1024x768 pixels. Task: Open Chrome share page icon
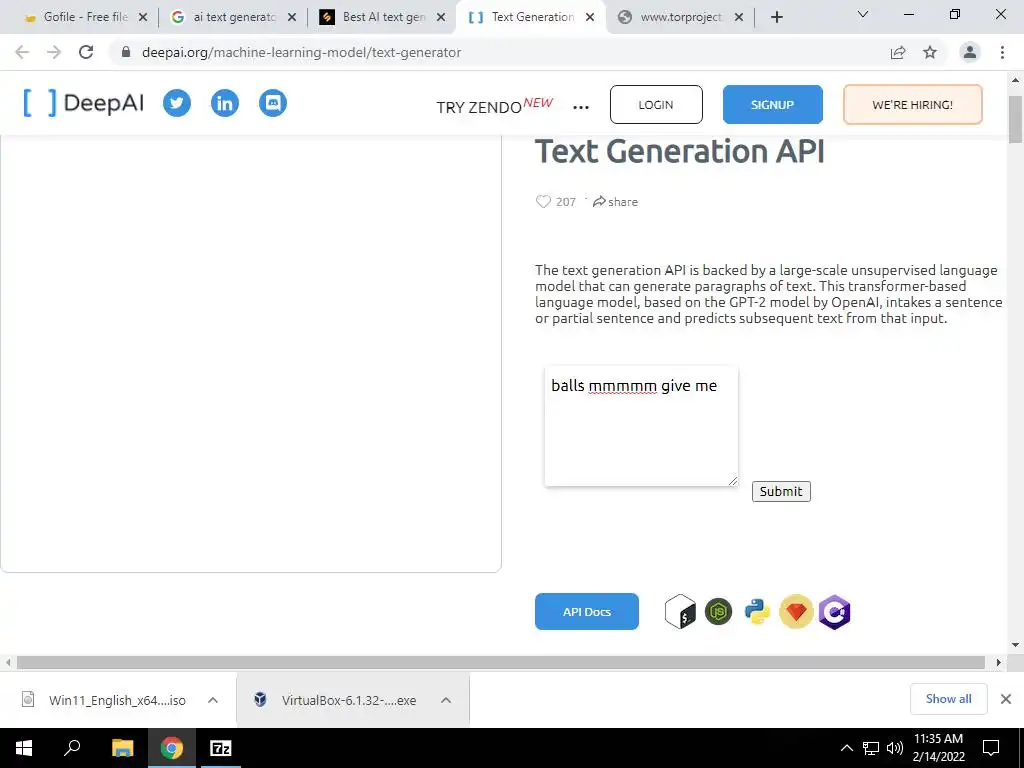pos(898,52)
